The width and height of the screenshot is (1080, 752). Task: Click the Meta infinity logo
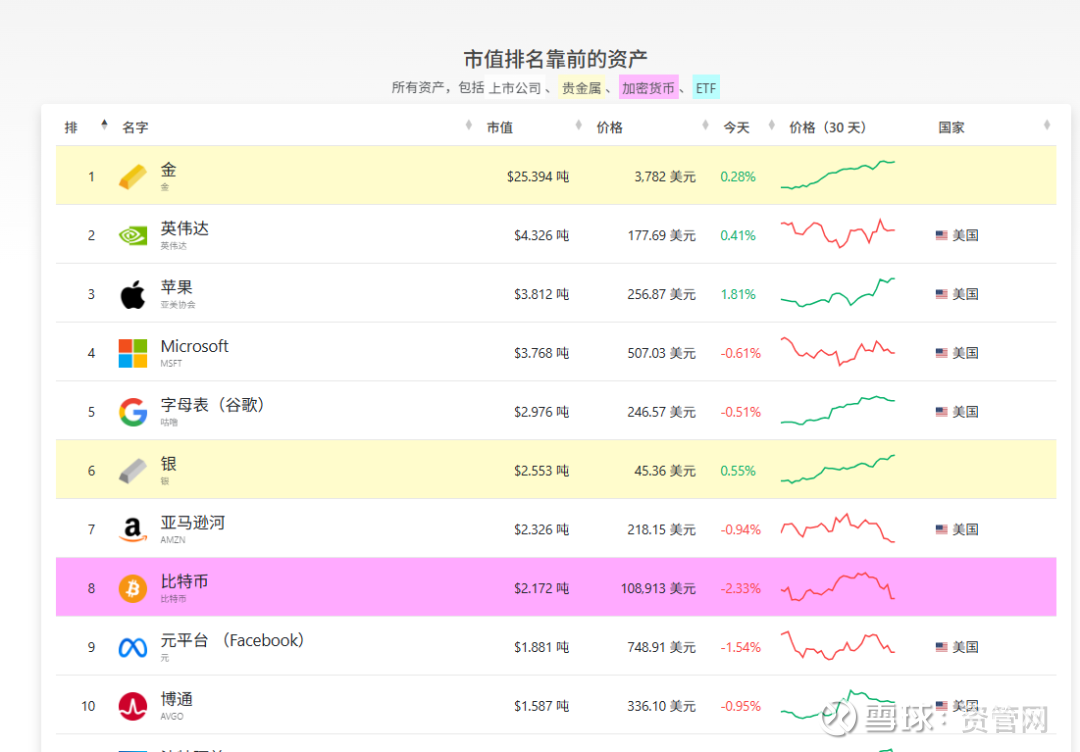tap(131, 646)
